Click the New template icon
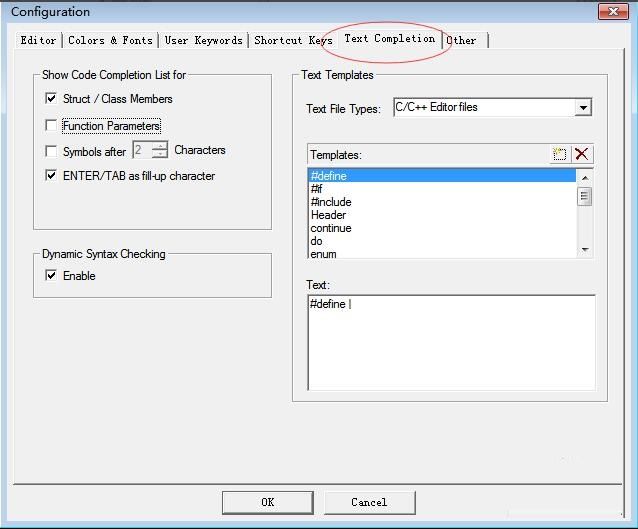 coord(560,154)
